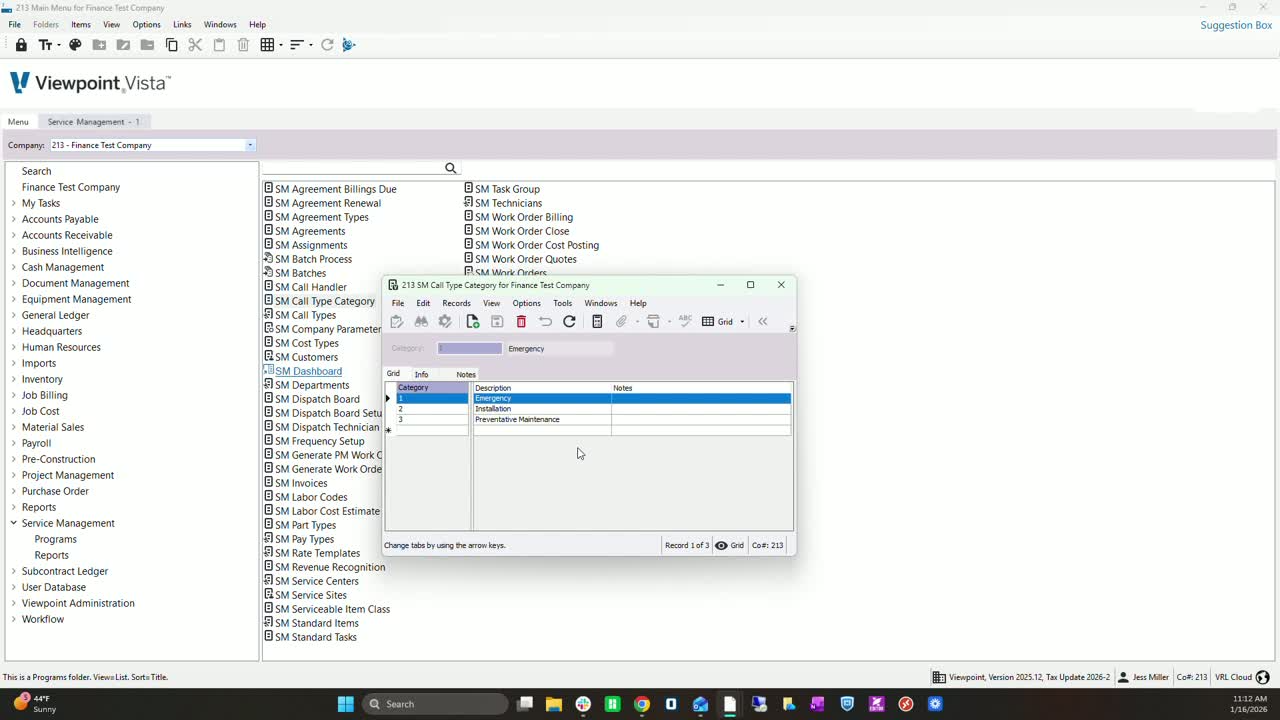Open the color palette theme icon
Image resolution: width=1280 pixels, height=720 pixels.
(75, 45)
